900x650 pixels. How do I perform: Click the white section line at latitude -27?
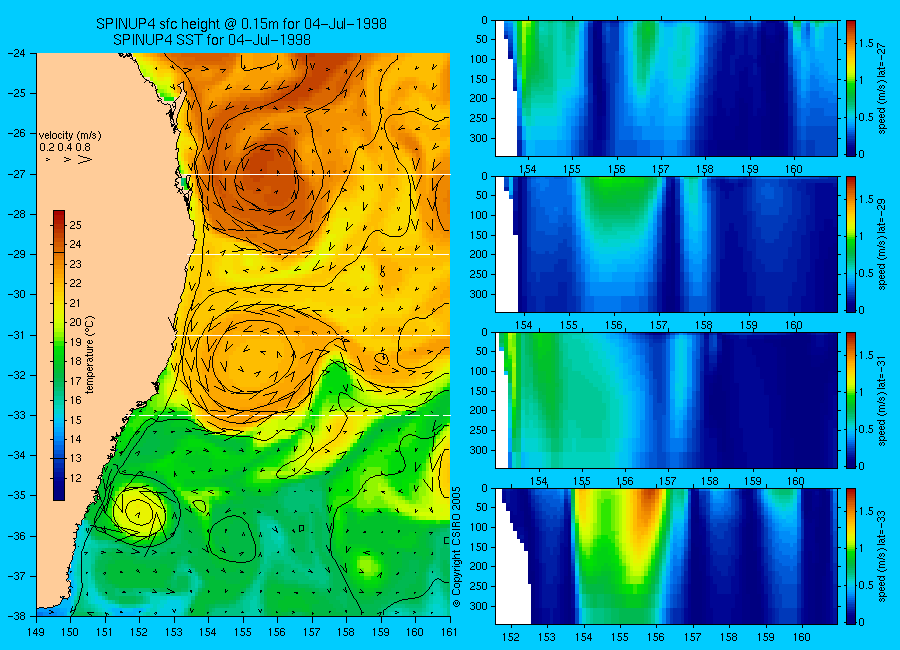point(320,175)
